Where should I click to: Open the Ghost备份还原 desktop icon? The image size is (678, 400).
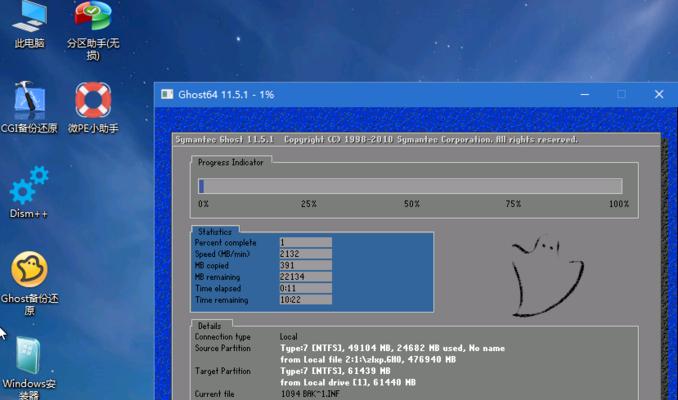point(29,283)
